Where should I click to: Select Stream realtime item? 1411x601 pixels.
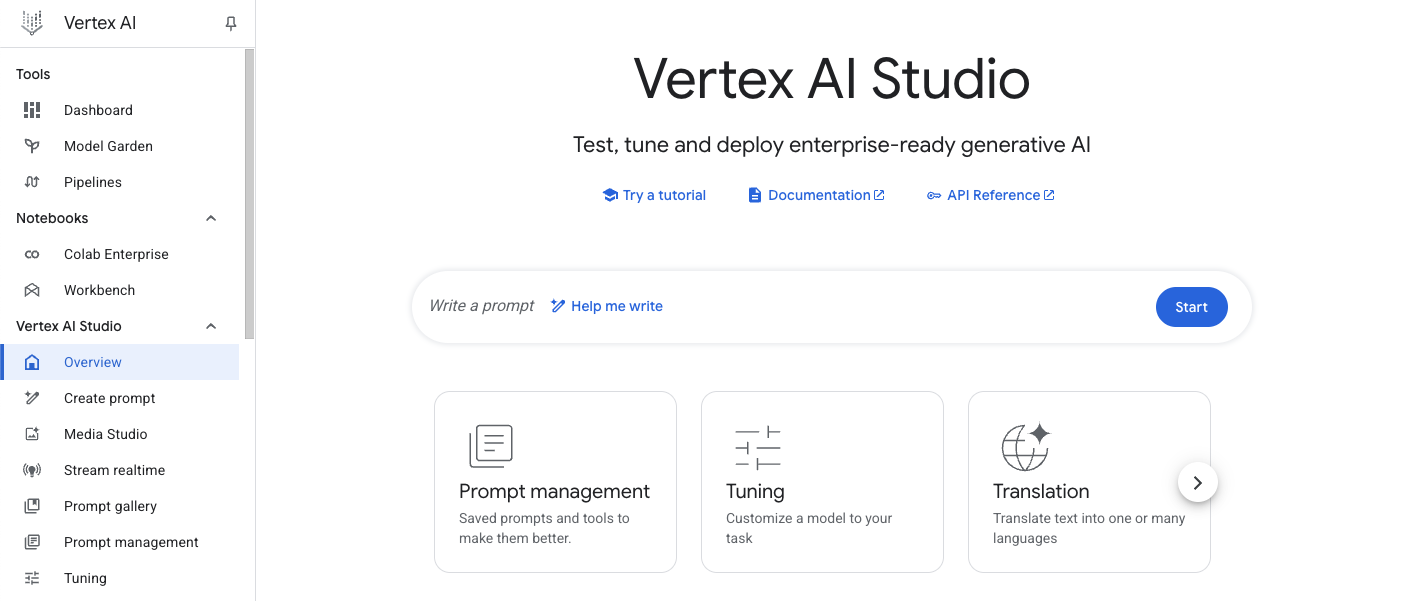(x=120, y=470)
